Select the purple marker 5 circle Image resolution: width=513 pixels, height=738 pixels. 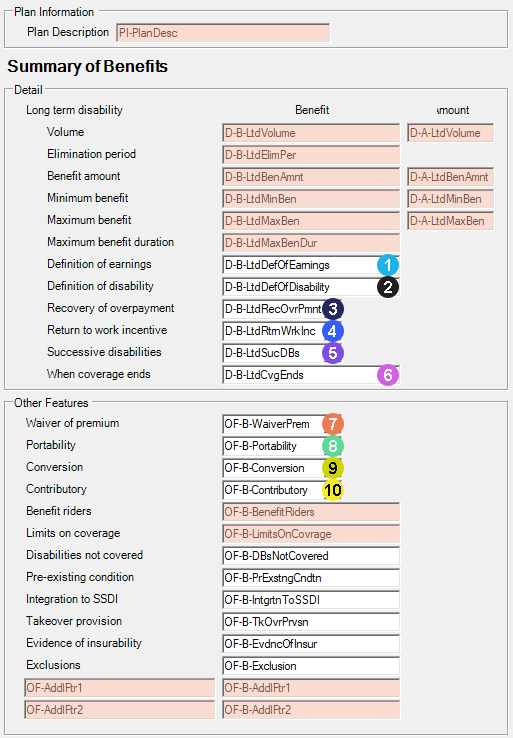[333, 353]
